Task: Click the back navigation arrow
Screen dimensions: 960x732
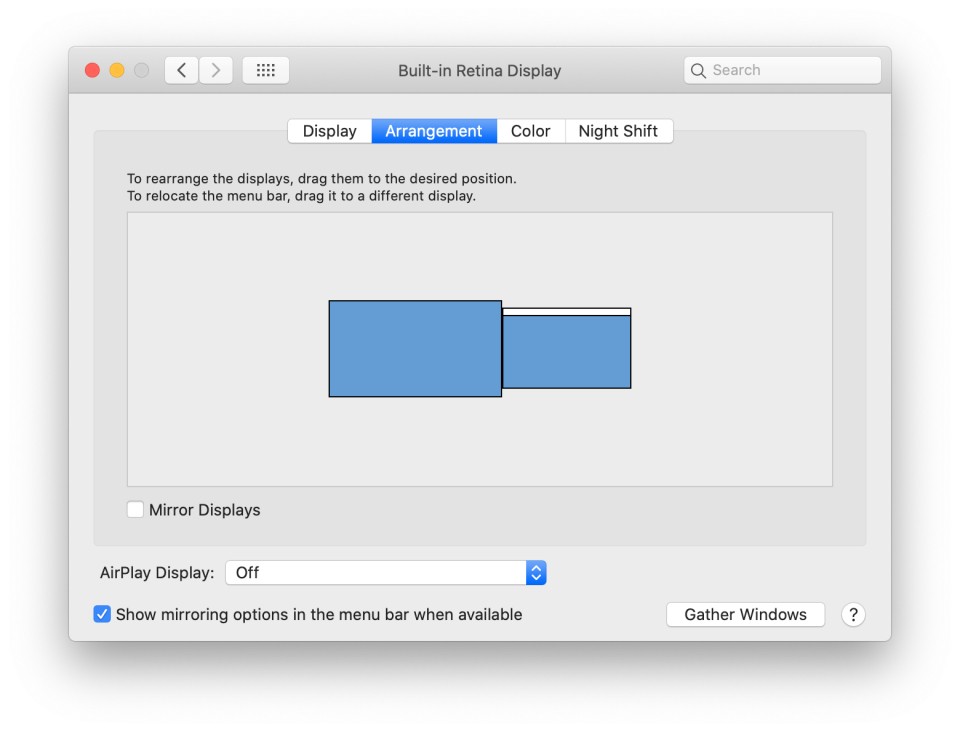Action: pos(181,70)
